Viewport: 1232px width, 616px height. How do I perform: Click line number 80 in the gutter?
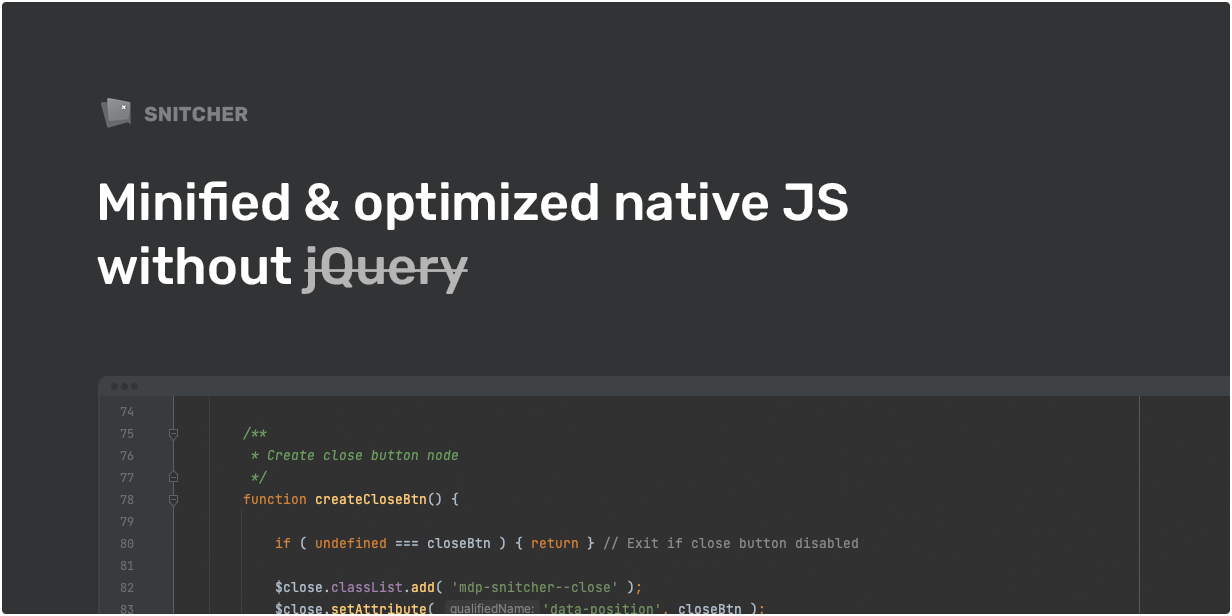click(x=126, y=544)
